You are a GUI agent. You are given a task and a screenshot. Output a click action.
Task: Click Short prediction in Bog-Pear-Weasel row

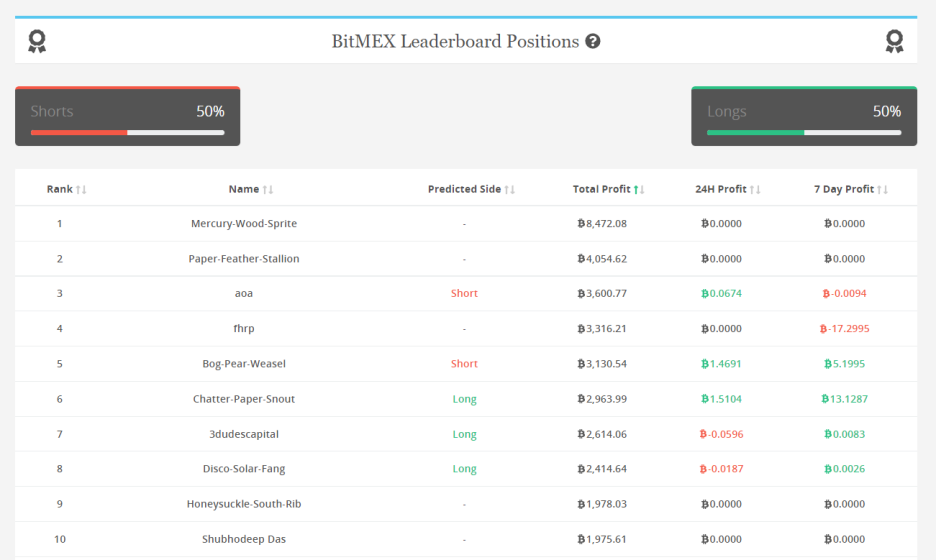464,364
